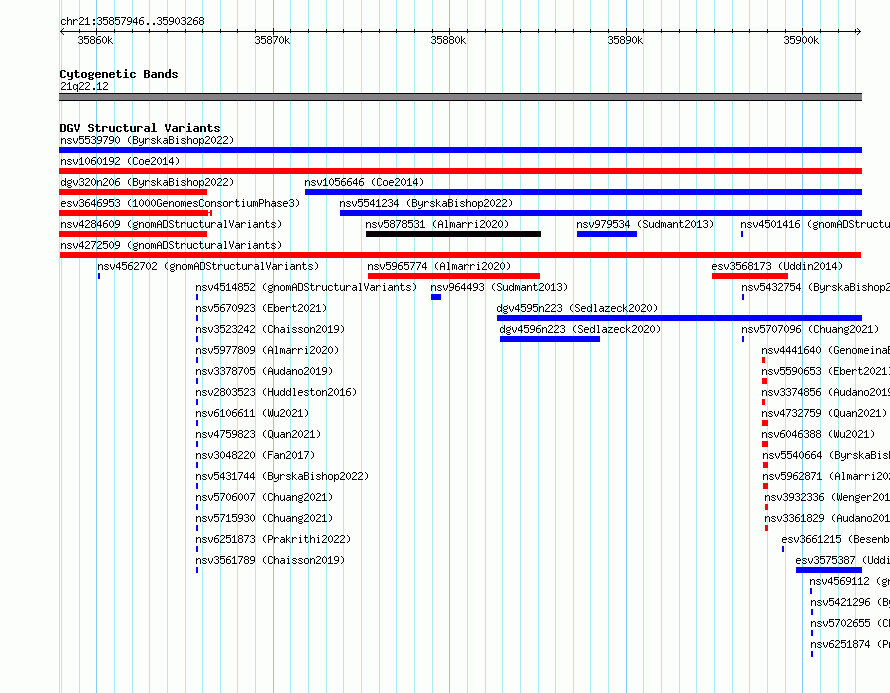
Task: Click nsv6251874 variant label
Action: pyautogui.click(x=850, y=644)
